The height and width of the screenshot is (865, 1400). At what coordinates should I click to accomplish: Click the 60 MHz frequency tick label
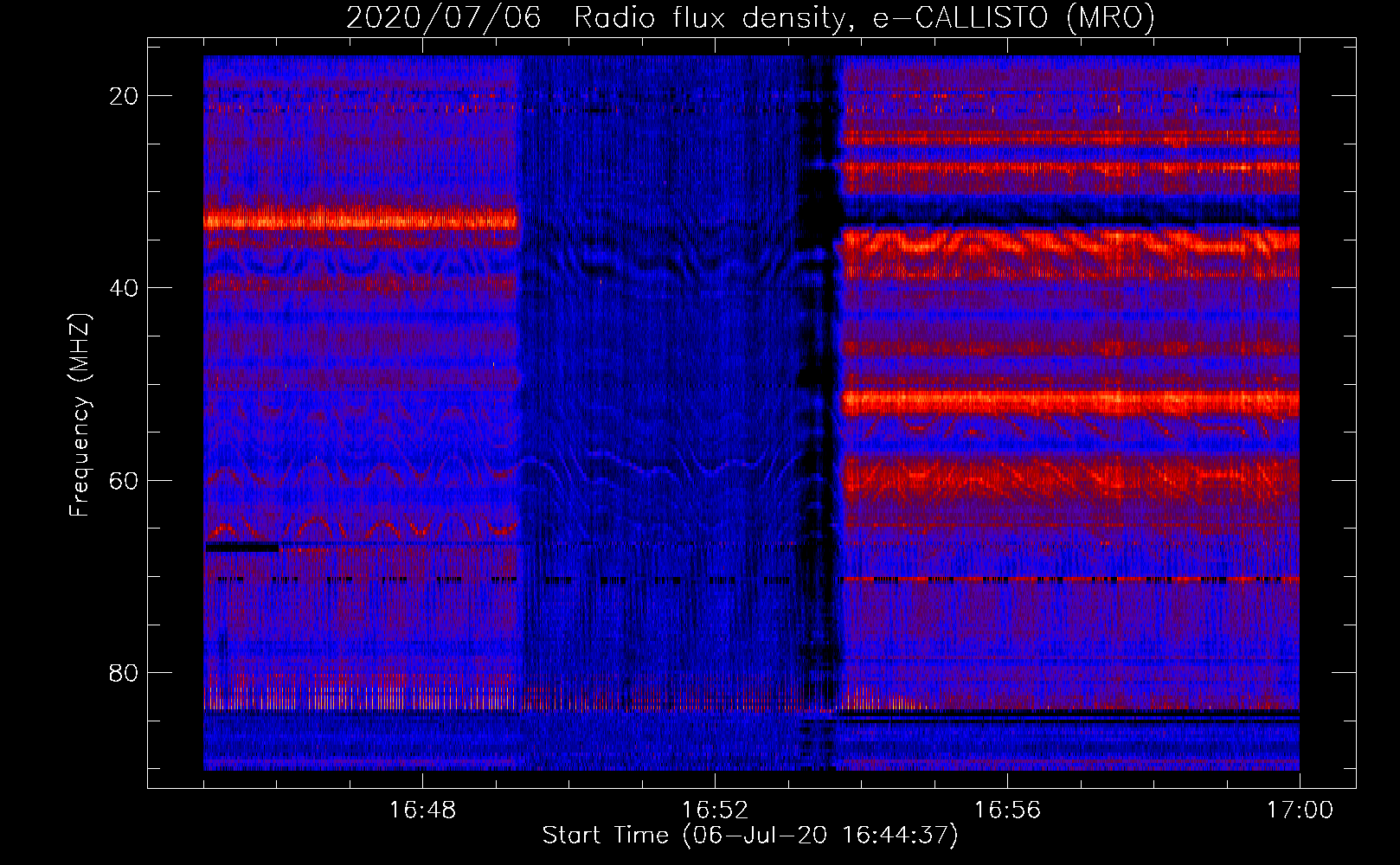(124, 481)
